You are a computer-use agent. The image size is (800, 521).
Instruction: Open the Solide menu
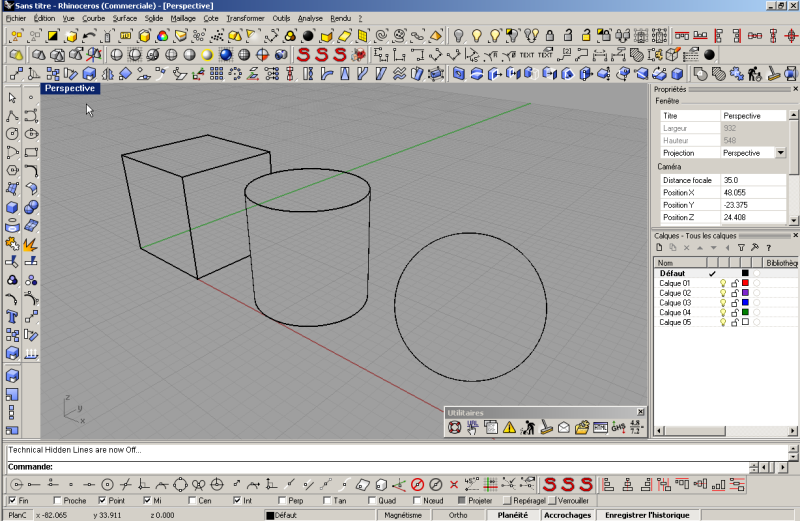point(154,18)
